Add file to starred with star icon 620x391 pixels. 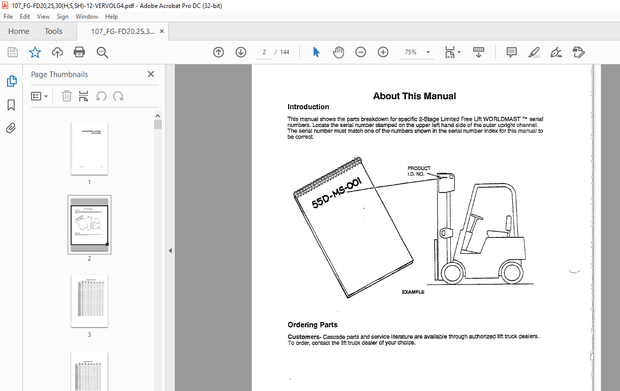coord(35,52)
